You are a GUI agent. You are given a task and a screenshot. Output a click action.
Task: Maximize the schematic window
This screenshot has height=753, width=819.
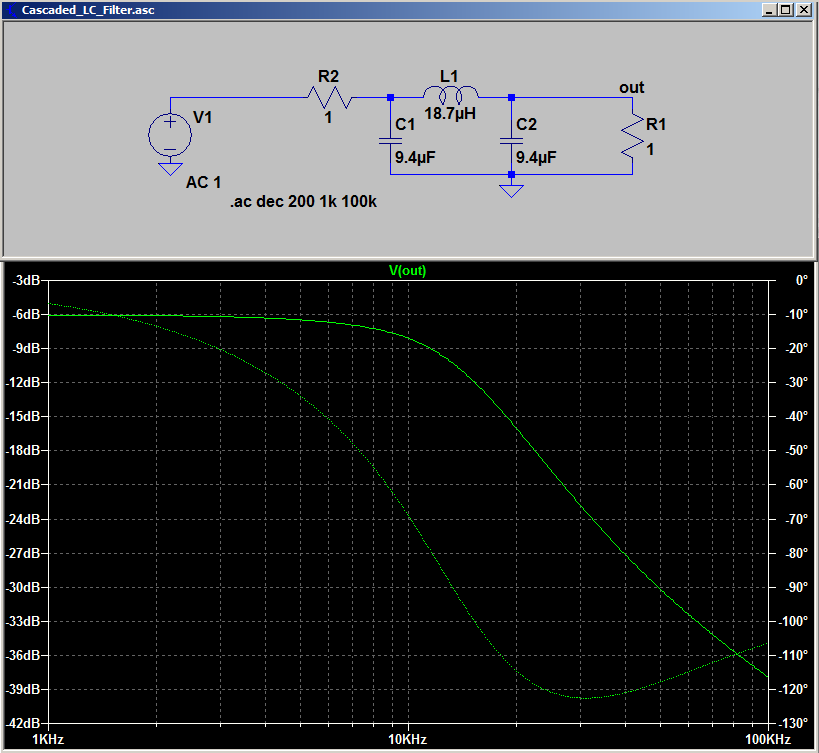[x=786, y=10]
